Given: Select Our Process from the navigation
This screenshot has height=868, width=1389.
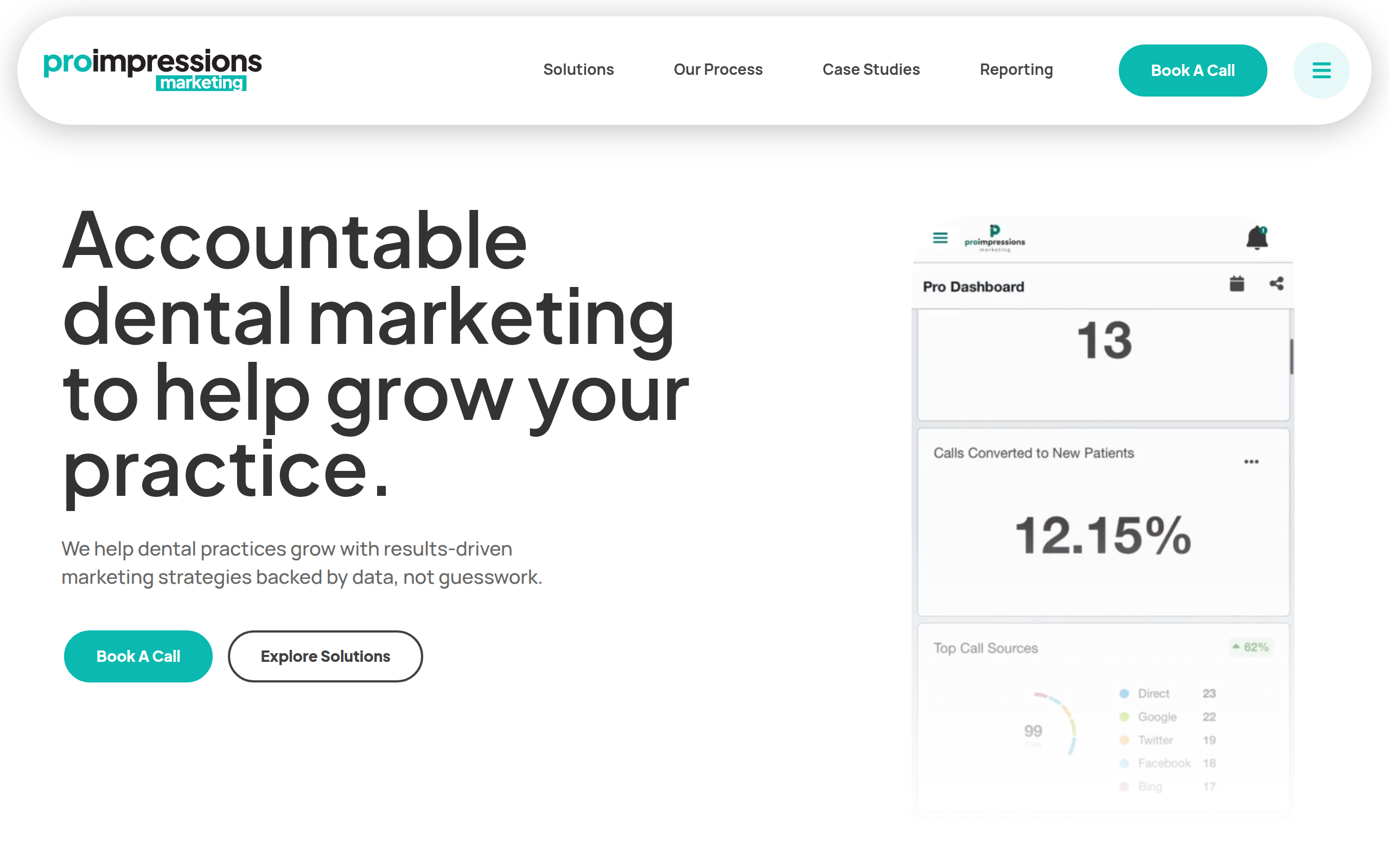Looking at the screenshot, I should pyautogui.click(x=718, y=69).
